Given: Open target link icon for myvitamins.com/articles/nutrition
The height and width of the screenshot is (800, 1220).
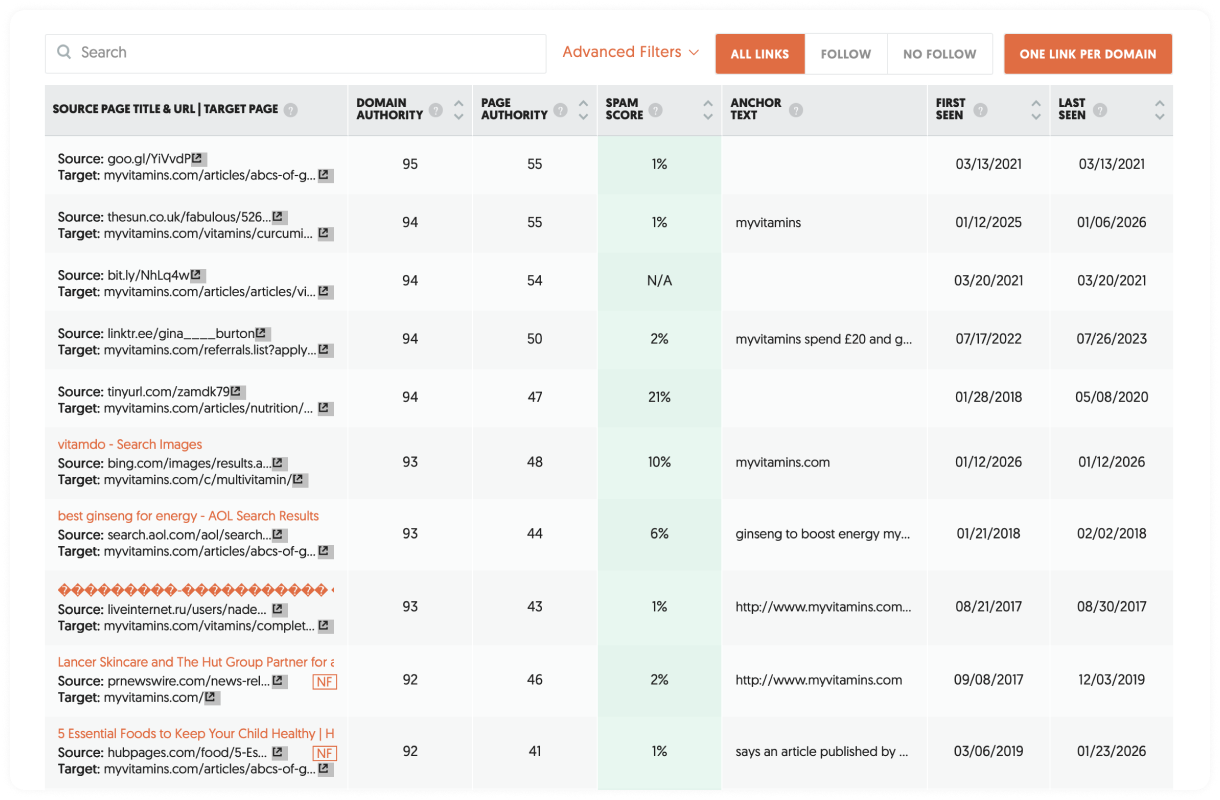Looking at the screenshot, I should point(325,408).
